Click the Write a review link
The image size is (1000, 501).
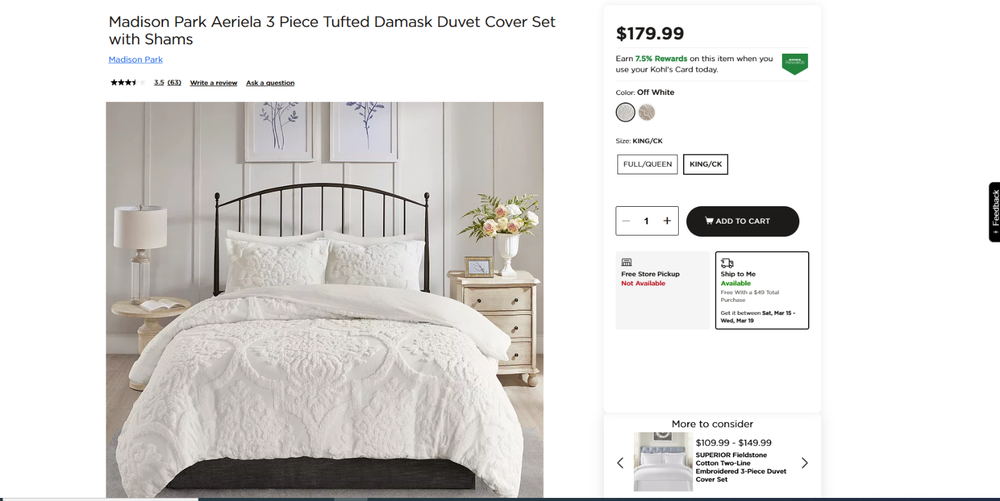point(214,83)
